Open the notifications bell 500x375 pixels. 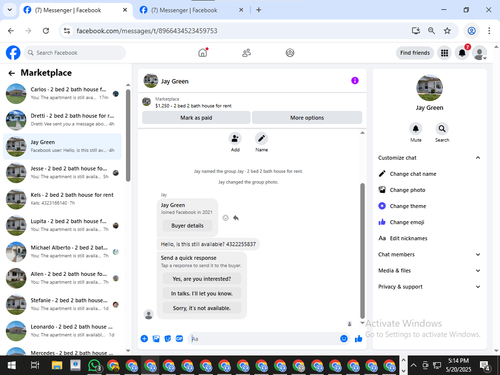(462, 53)
